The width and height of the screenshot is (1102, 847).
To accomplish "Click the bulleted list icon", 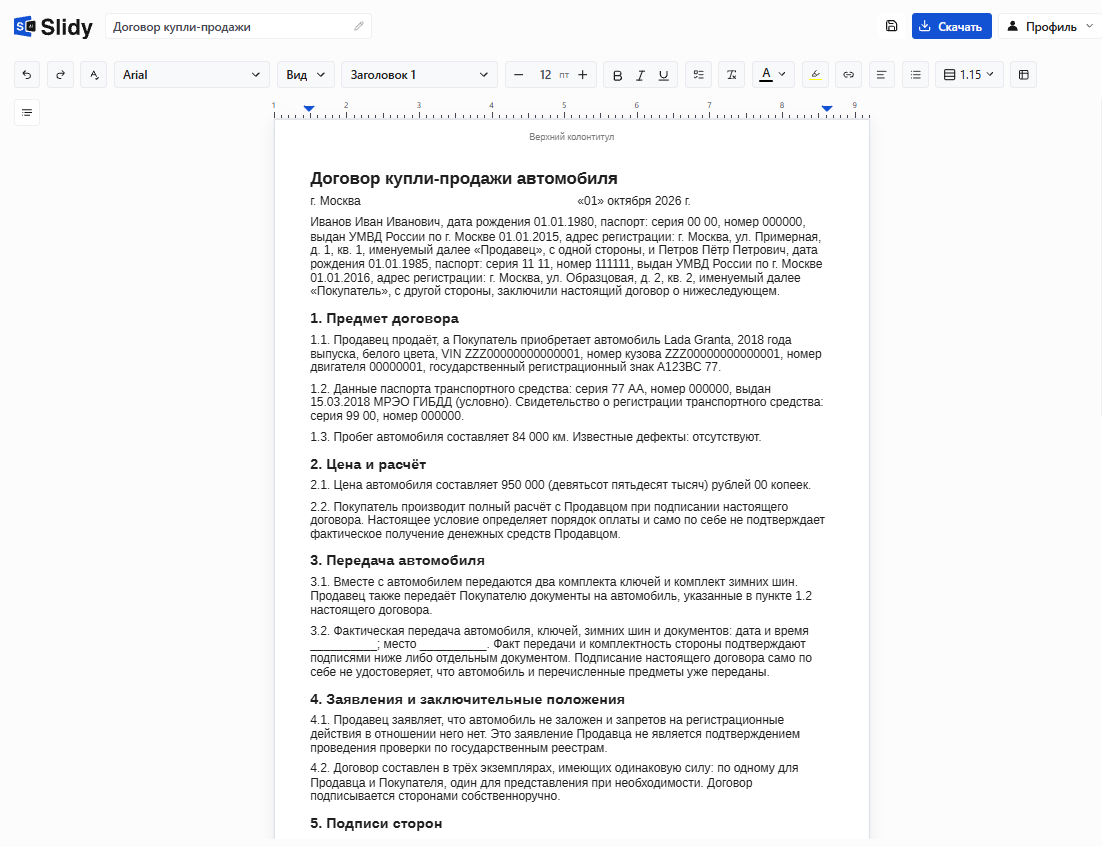I will point(915,75).
